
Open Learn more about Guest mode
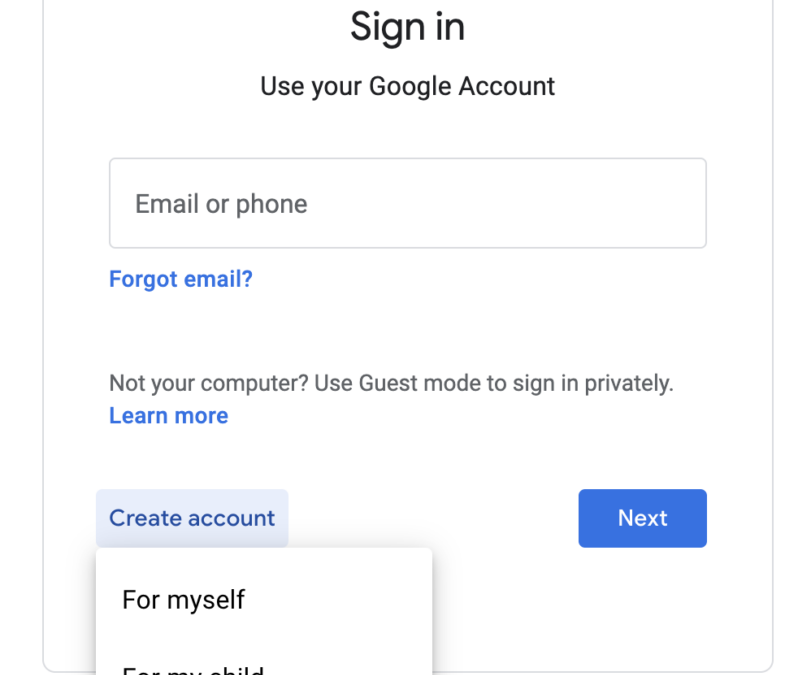168,416
